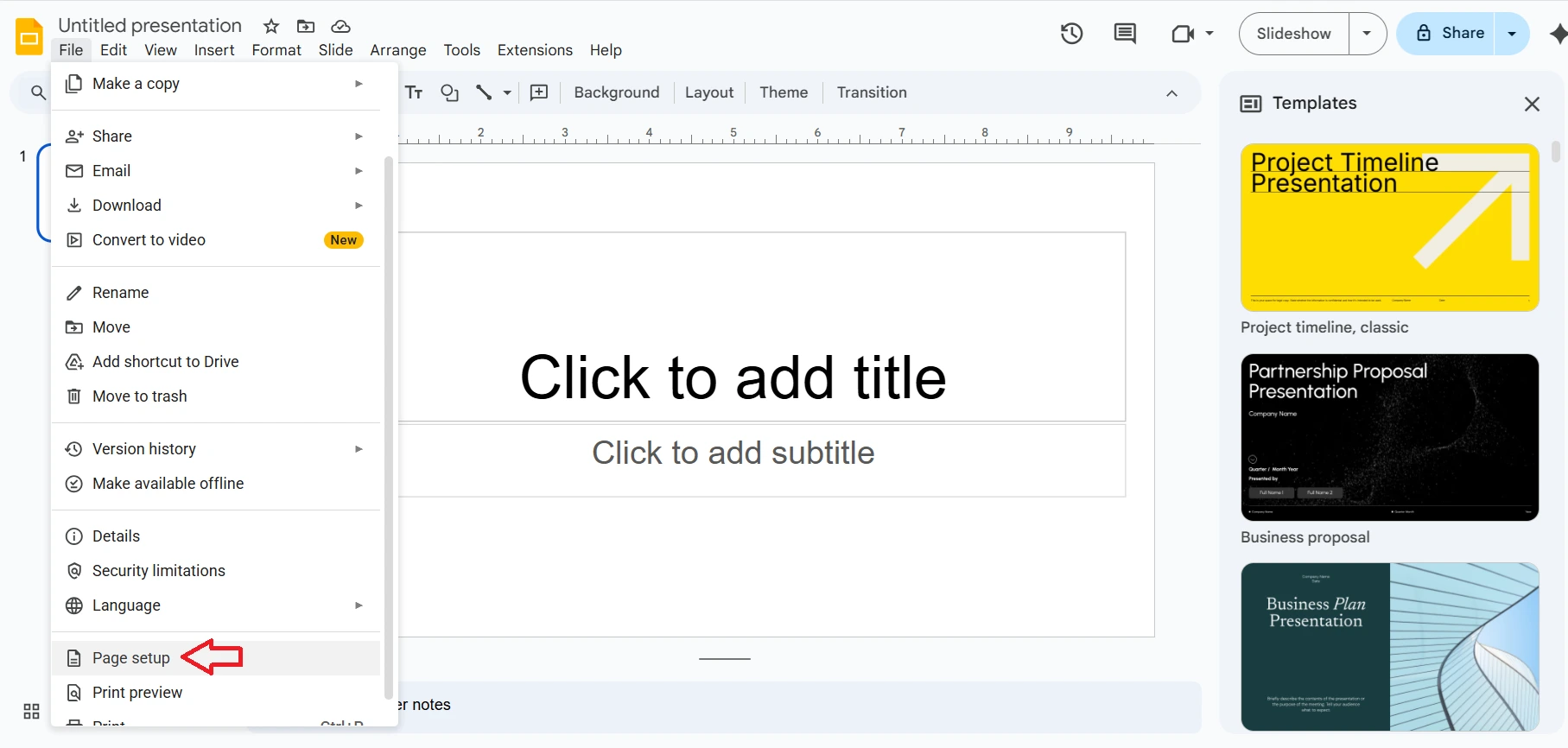The image size is (1568, 748).
Task: Select the Line tool
Action: click(484, 92)
